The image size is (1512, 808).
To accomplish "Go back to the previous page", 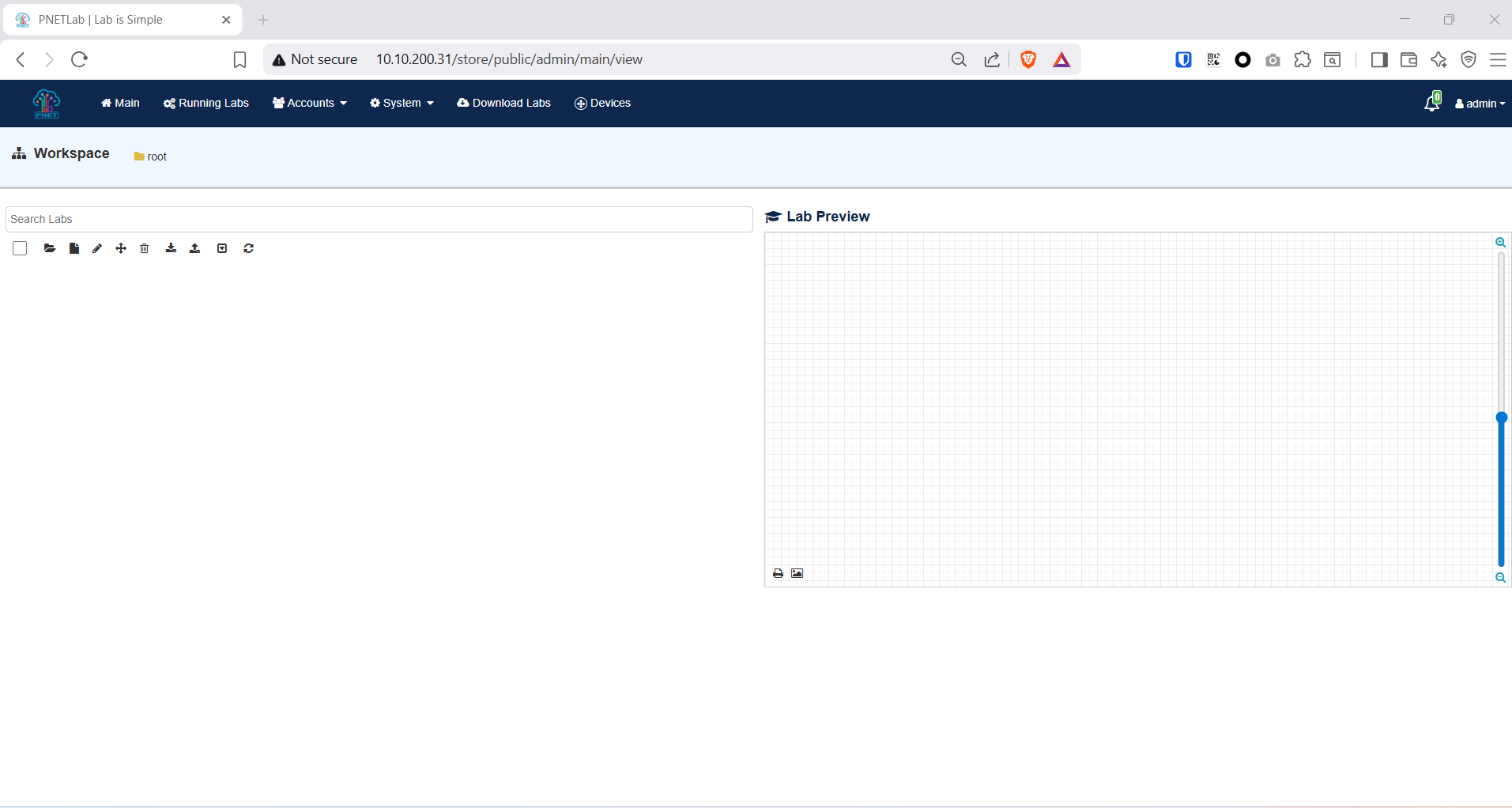I will (x=21, y=59).
